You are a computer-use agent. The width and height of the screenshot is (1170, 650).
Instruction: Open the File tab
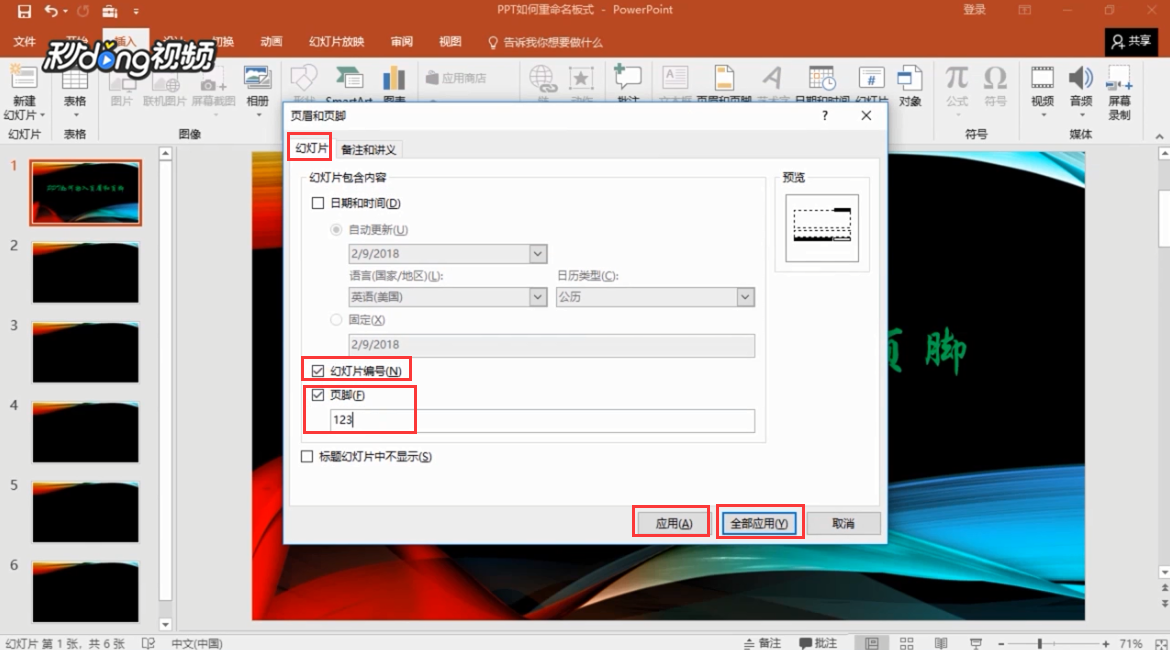(x=24, y=42)
